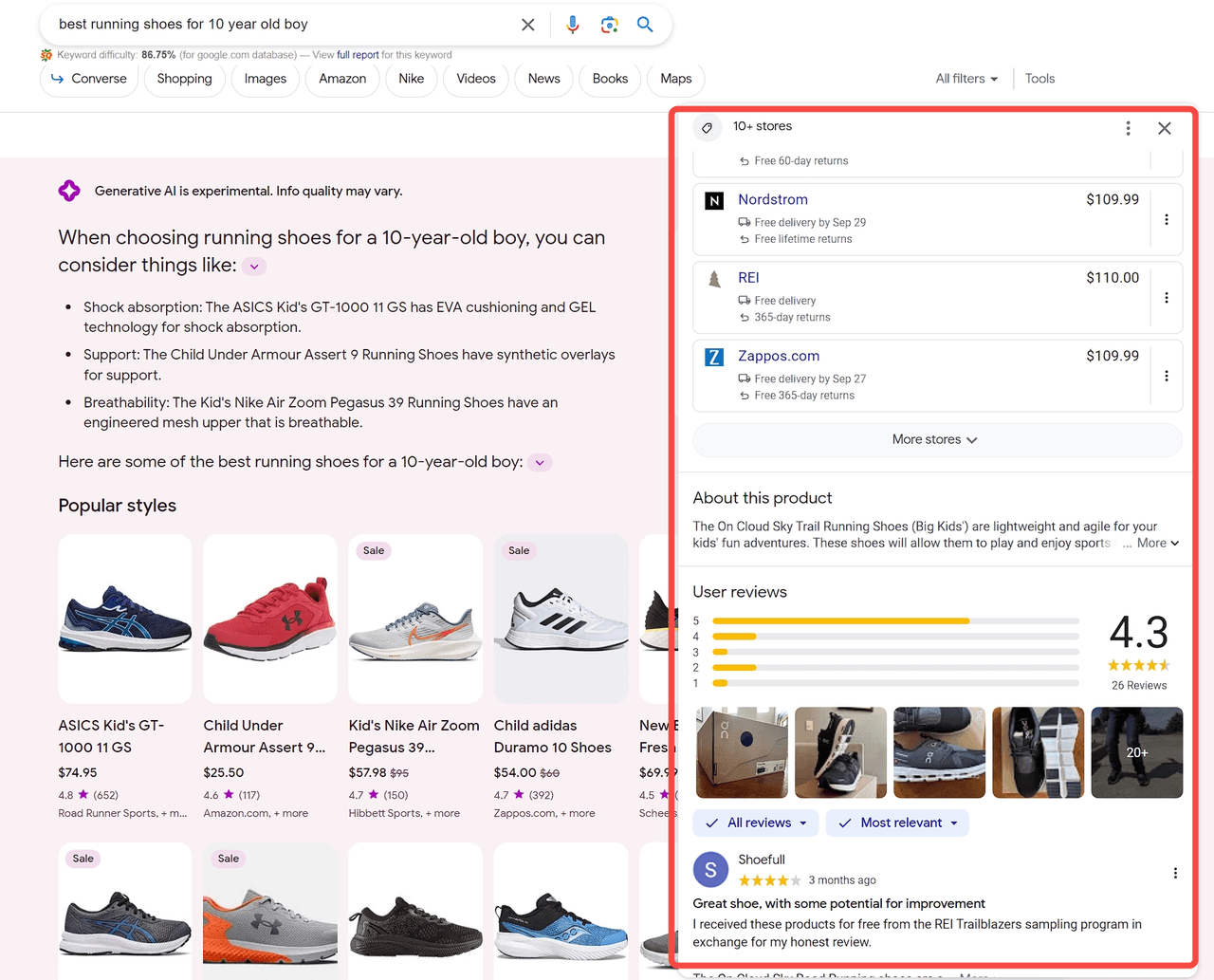The image size is (1214, 980).
Task: Clear the search box with the X icon
Action: tap(528, 25)
